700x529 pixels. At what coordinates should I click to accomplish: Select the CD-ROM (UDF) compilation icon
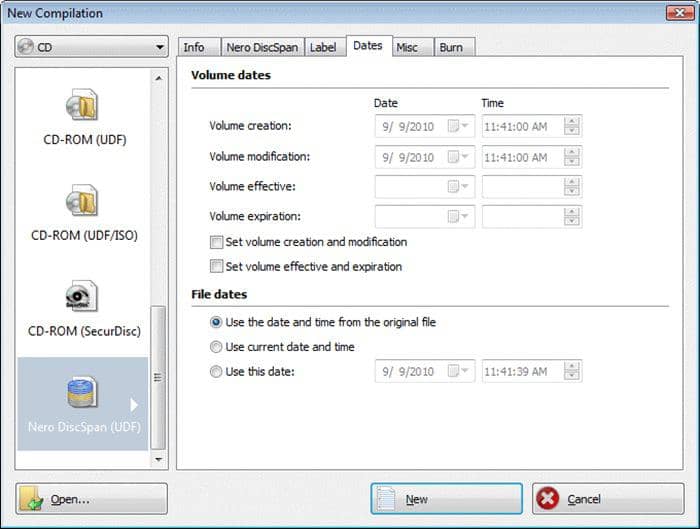[82, 104]
